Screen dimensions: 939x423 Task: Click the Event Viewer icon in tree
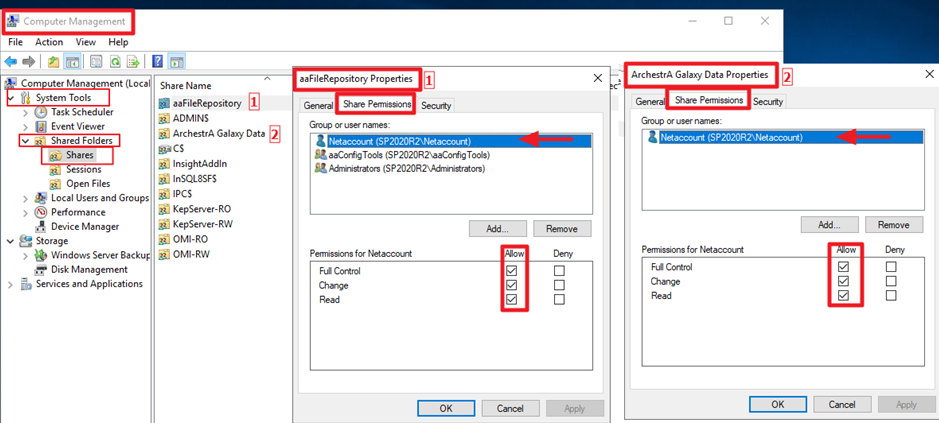point(41,126)
